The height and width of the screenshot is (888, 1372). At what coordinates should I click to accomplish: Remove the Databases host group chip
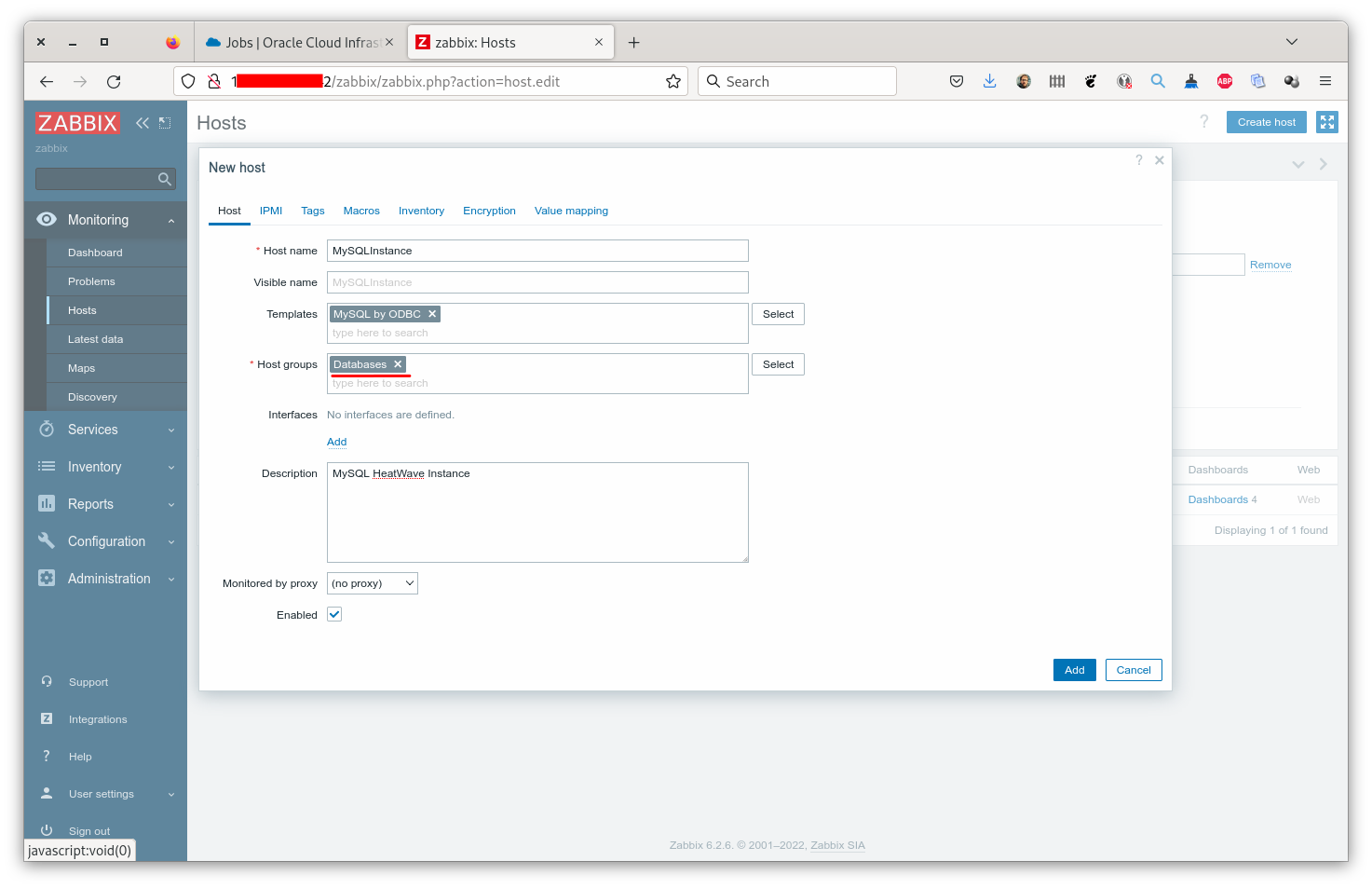pyautogui.click(x=398, y=364)
